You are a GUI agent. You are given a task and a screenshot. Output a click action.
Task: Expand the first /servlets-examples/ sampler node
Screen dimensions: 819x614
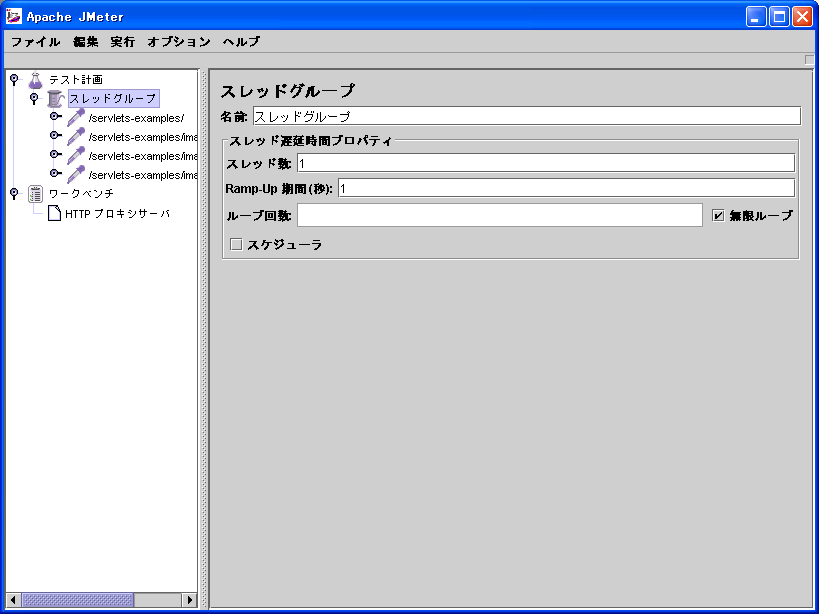[54, 117]
